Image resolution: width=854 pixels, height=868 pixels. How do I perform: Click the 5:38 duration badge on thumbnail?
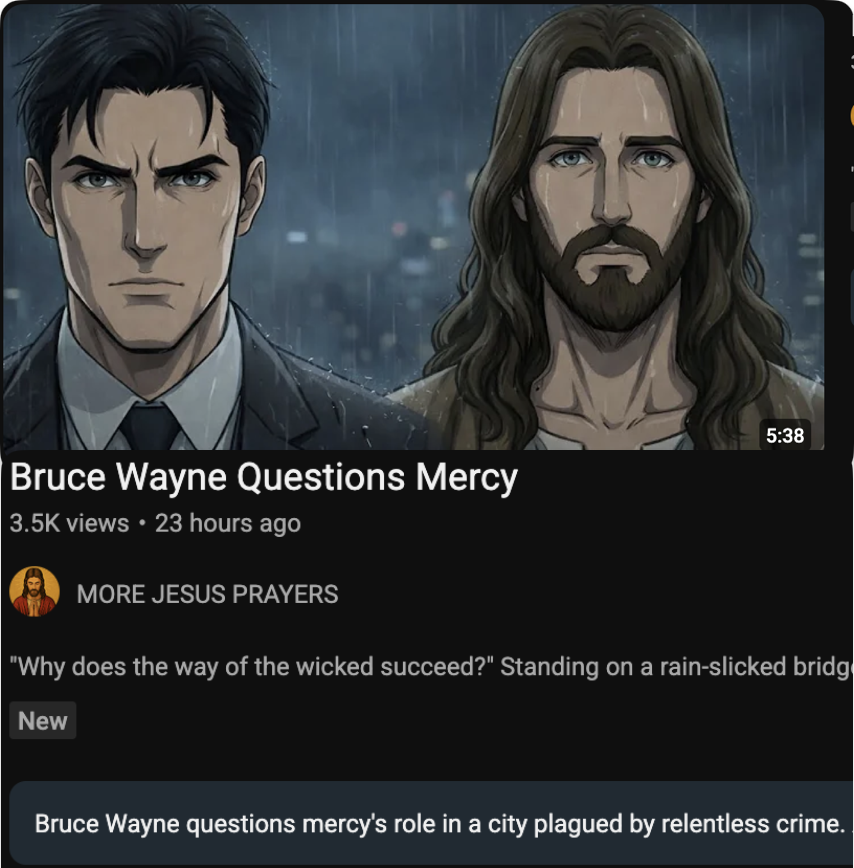click(785, 436)
